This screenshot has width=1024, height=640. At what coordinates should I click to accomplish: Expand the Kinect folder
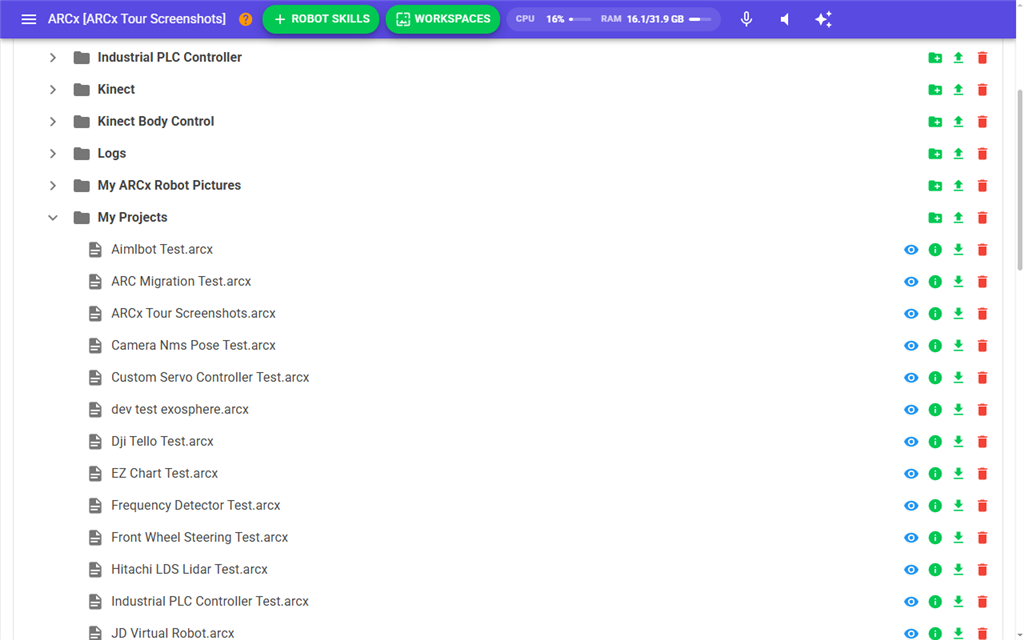pyautogui.click(x=53, y=89)
